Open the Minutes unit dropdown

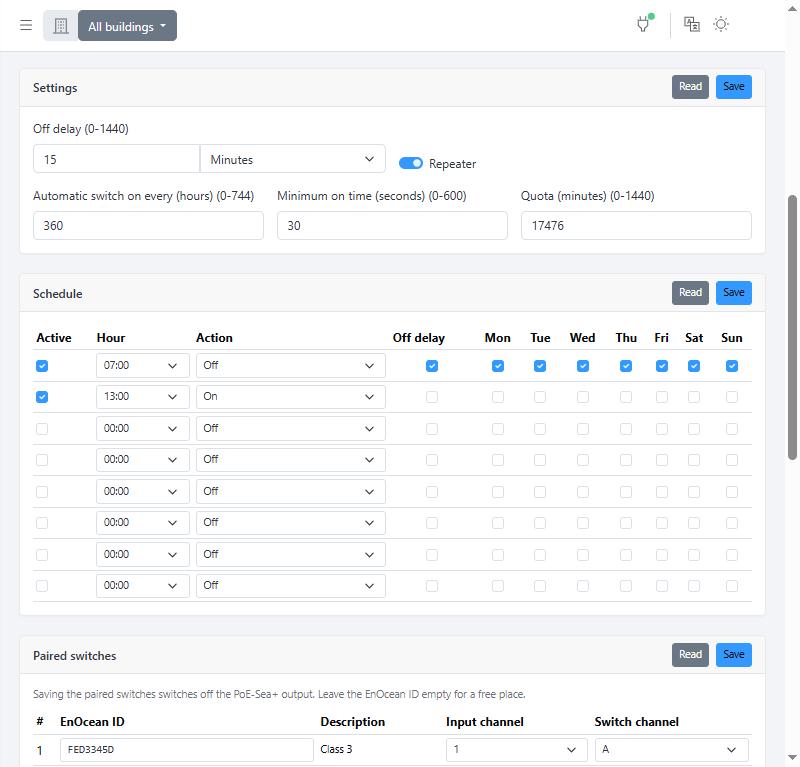292,159
